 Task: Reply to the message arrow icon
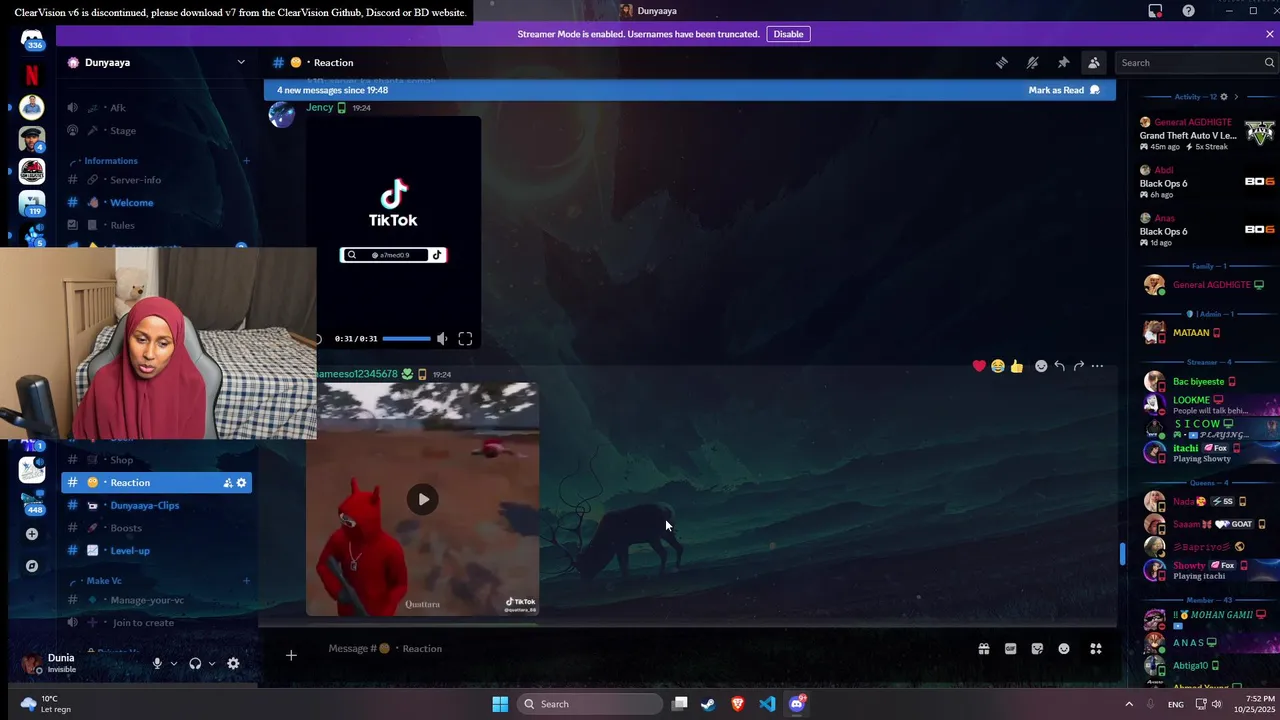pyautogui.click(x=1060, y=366)
